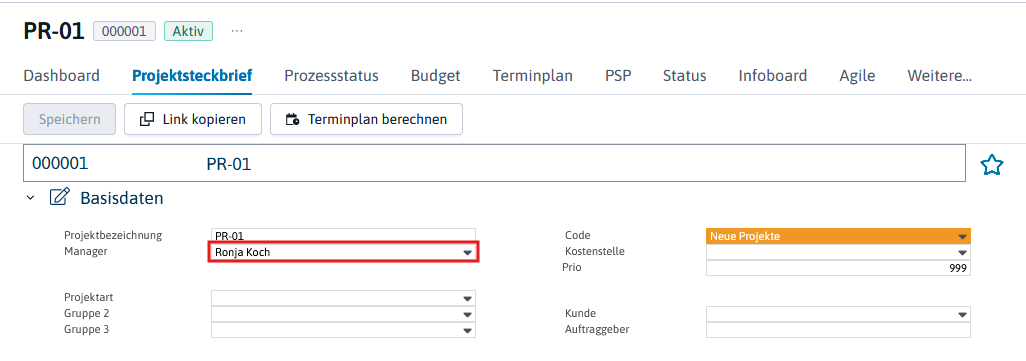Expand the Kostenstelle dropdown

tap(838, 252)
